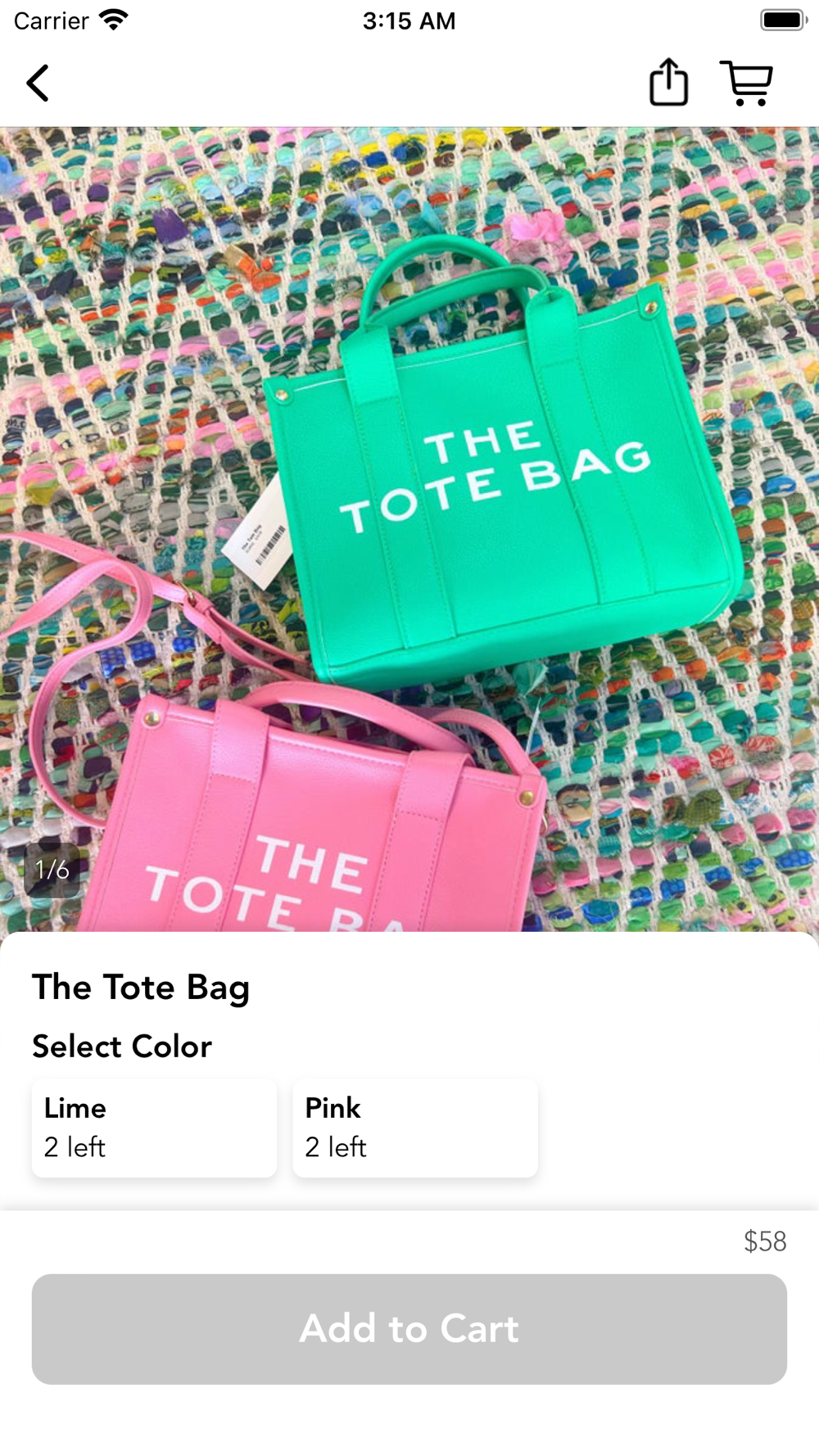Image resolution: width=819 pixels, height=1456 pixels.
Task: Tap the Carrier label in status bar
Action: (51, 20)
